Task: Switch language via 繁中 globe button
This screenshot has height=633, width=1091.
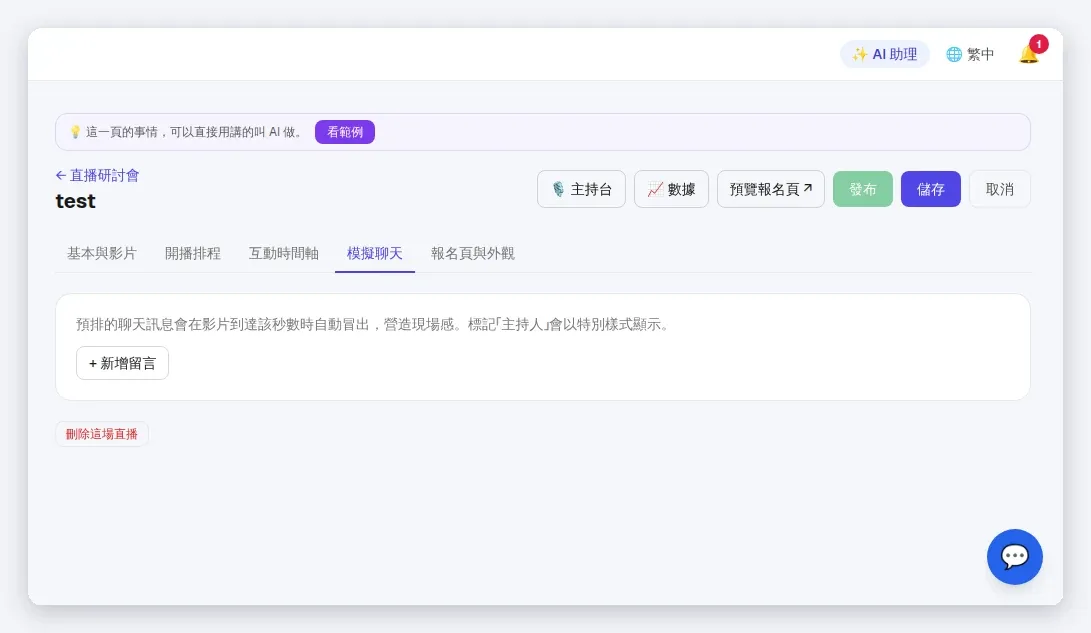Action: pyautogui.click(x=970, y=54)
